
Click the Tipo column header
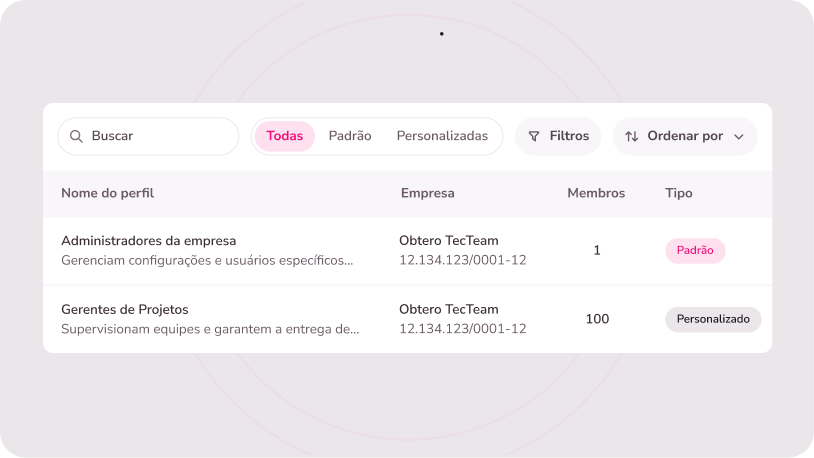(679, 193)
